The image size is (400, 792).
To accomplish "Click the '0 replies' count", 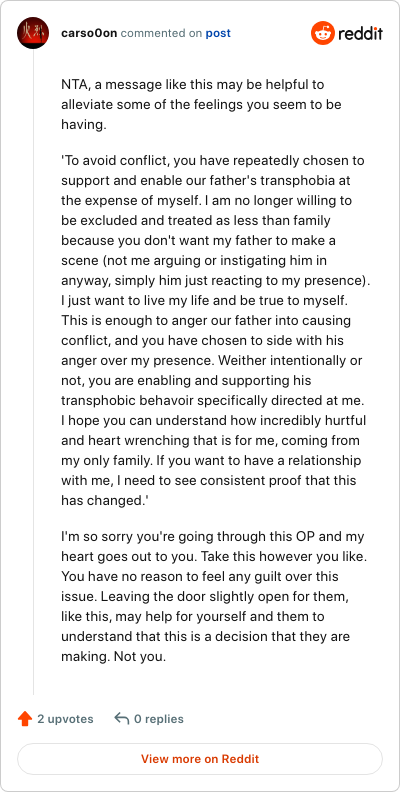I will [159, 719].
